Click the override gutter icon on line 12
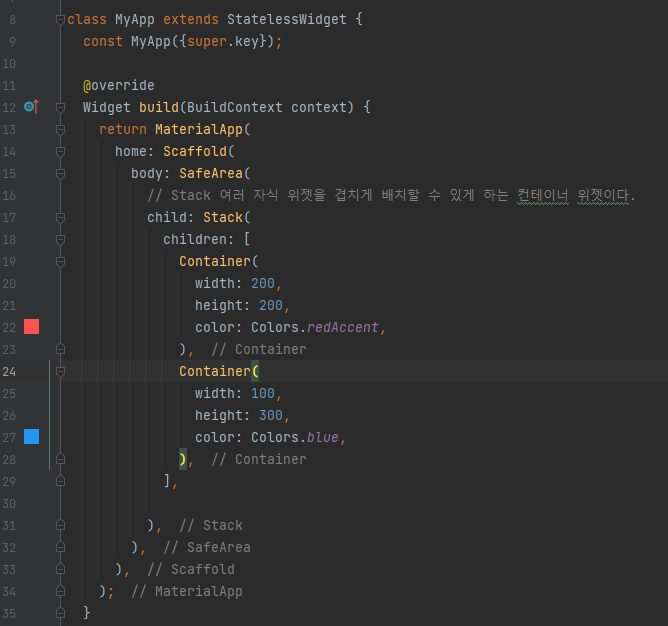Viewport: 668px width, 626px height. [32, 107]
